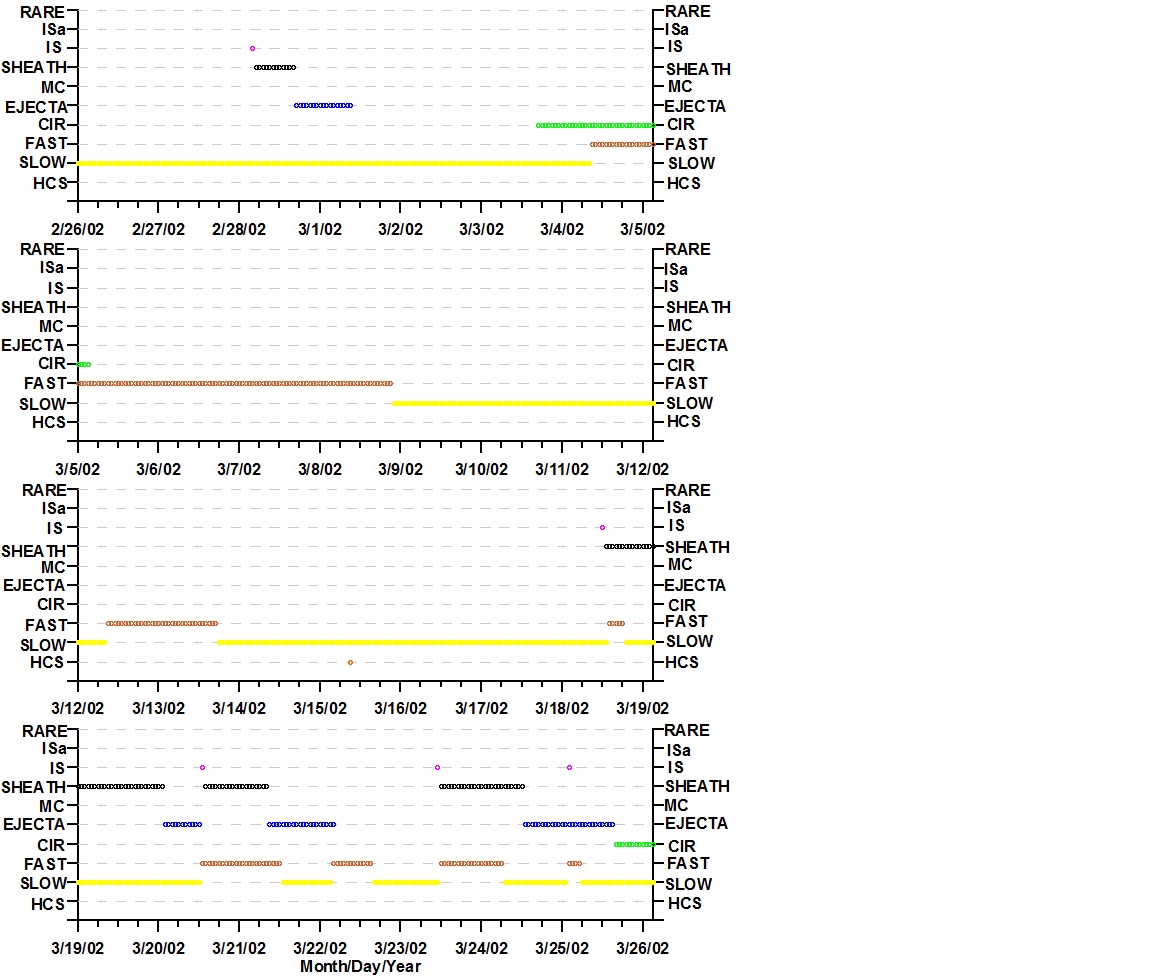Click the left FAST label in second panel
1154x976 pixels.
tap(46, 383)
